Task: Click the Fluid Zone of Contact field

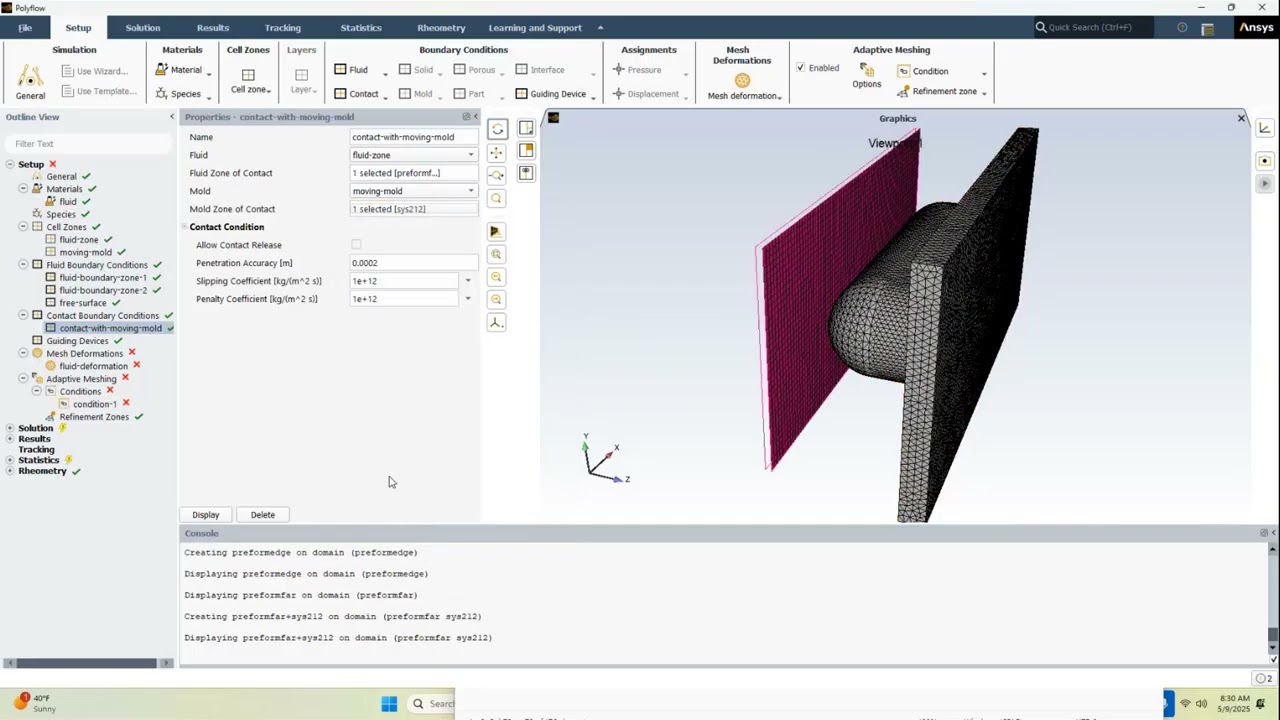Action: coord(413,173)
